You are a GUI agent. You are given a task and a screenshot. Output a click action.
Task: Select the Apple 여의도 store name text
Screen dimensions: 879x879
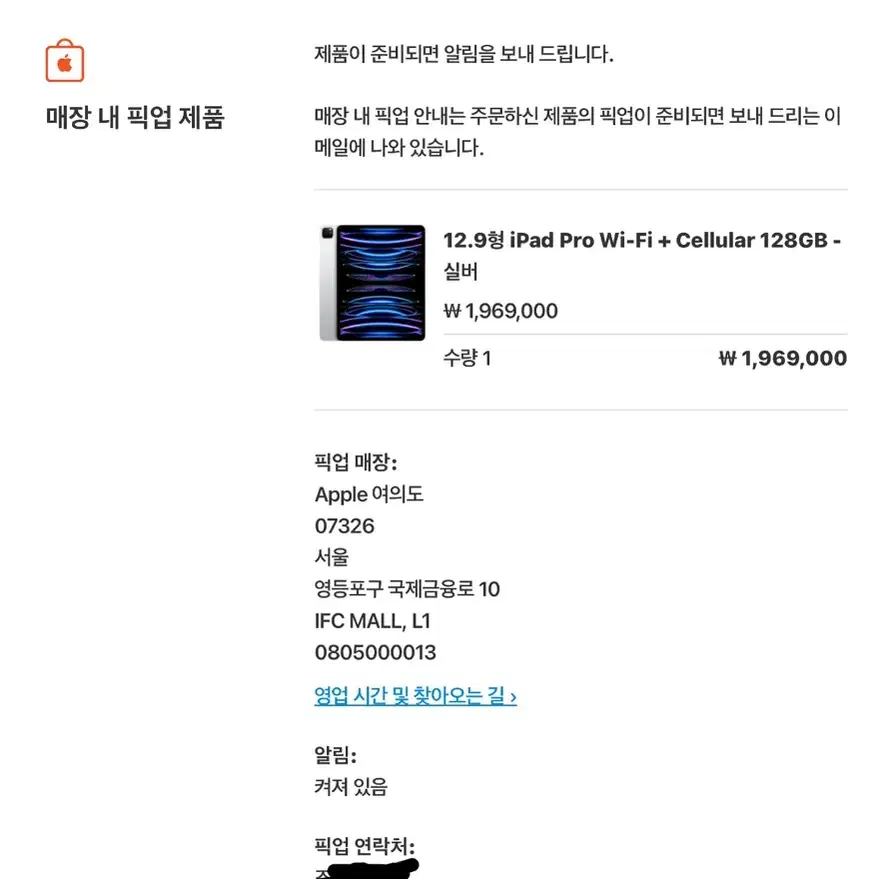click(369, 494)
